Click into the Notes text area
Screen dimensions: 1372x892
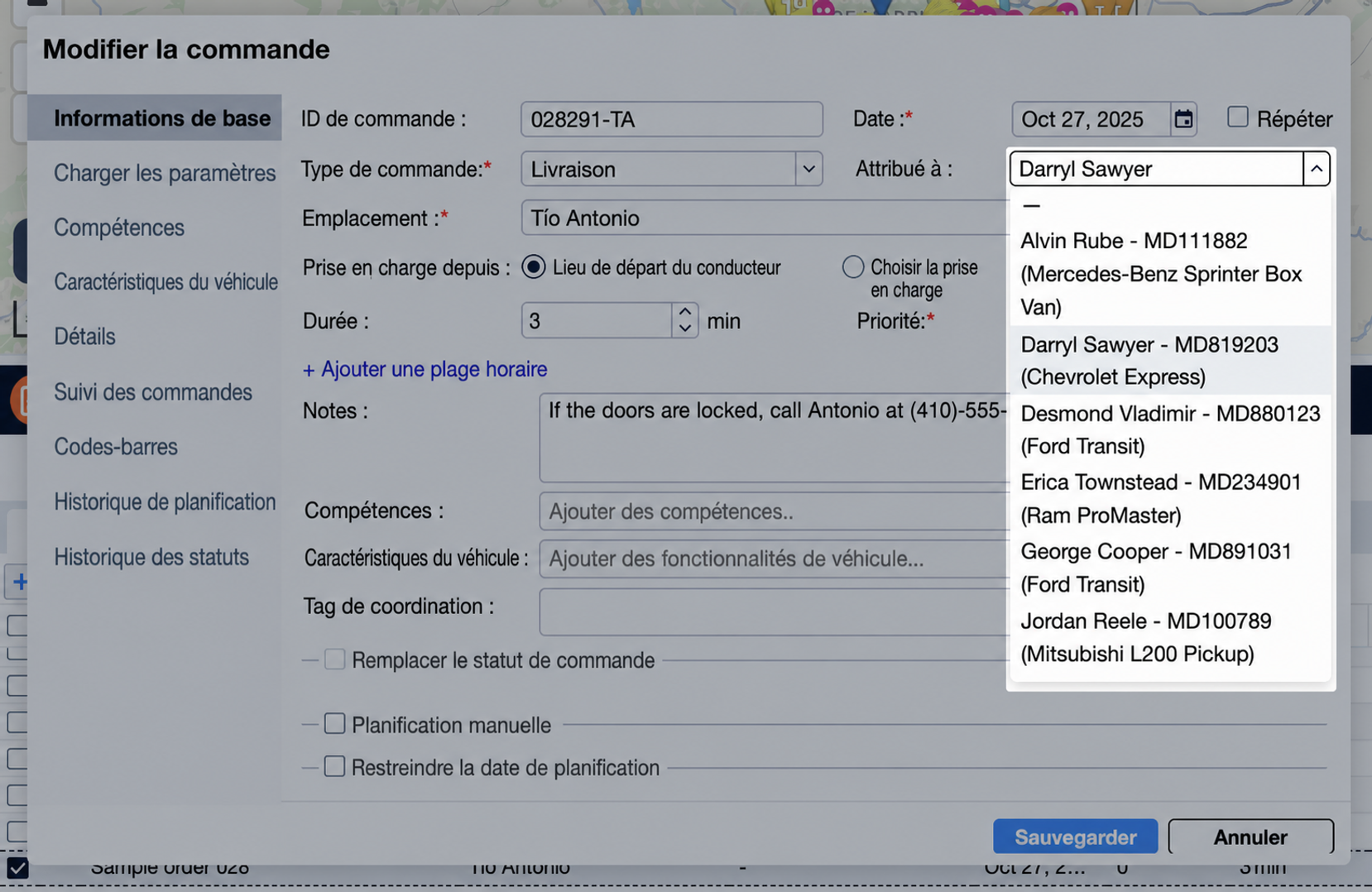click(x=774, y=438)
